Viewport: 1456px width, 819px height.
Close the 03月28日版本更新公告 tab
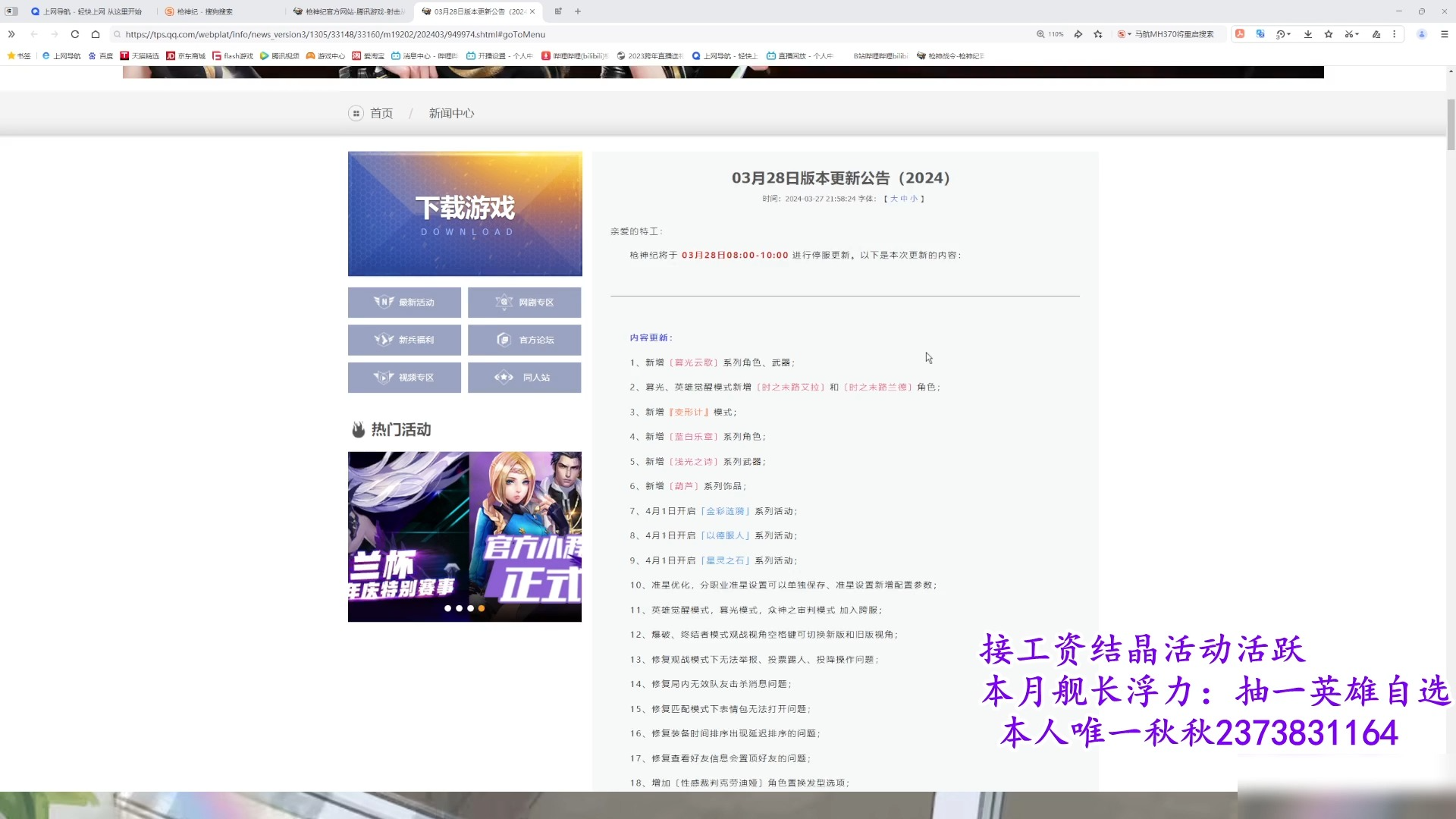pos(532,11)
